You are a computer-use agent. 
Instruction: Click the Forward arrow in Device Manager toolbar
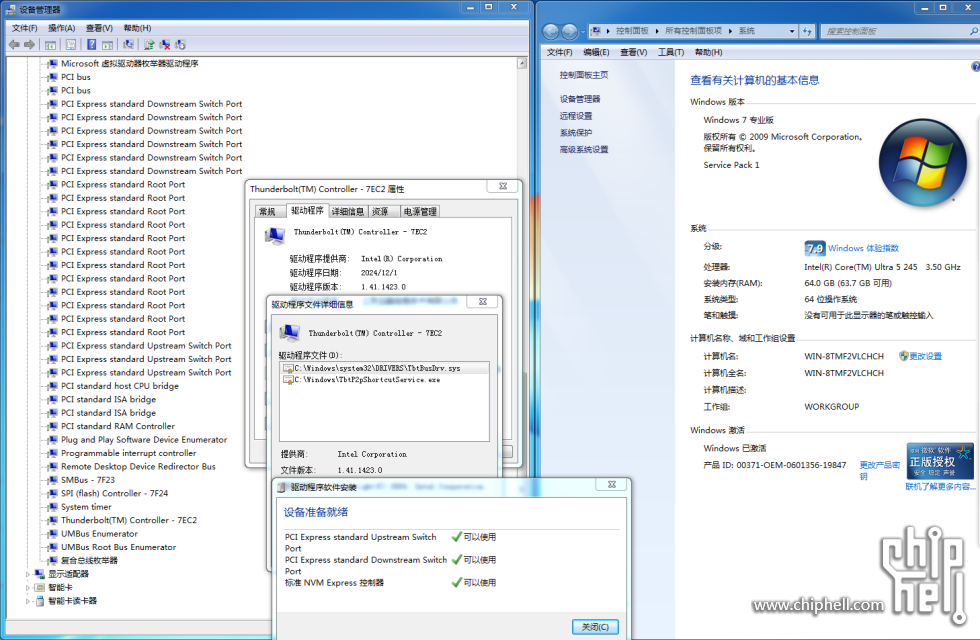(x=29, y=44)
